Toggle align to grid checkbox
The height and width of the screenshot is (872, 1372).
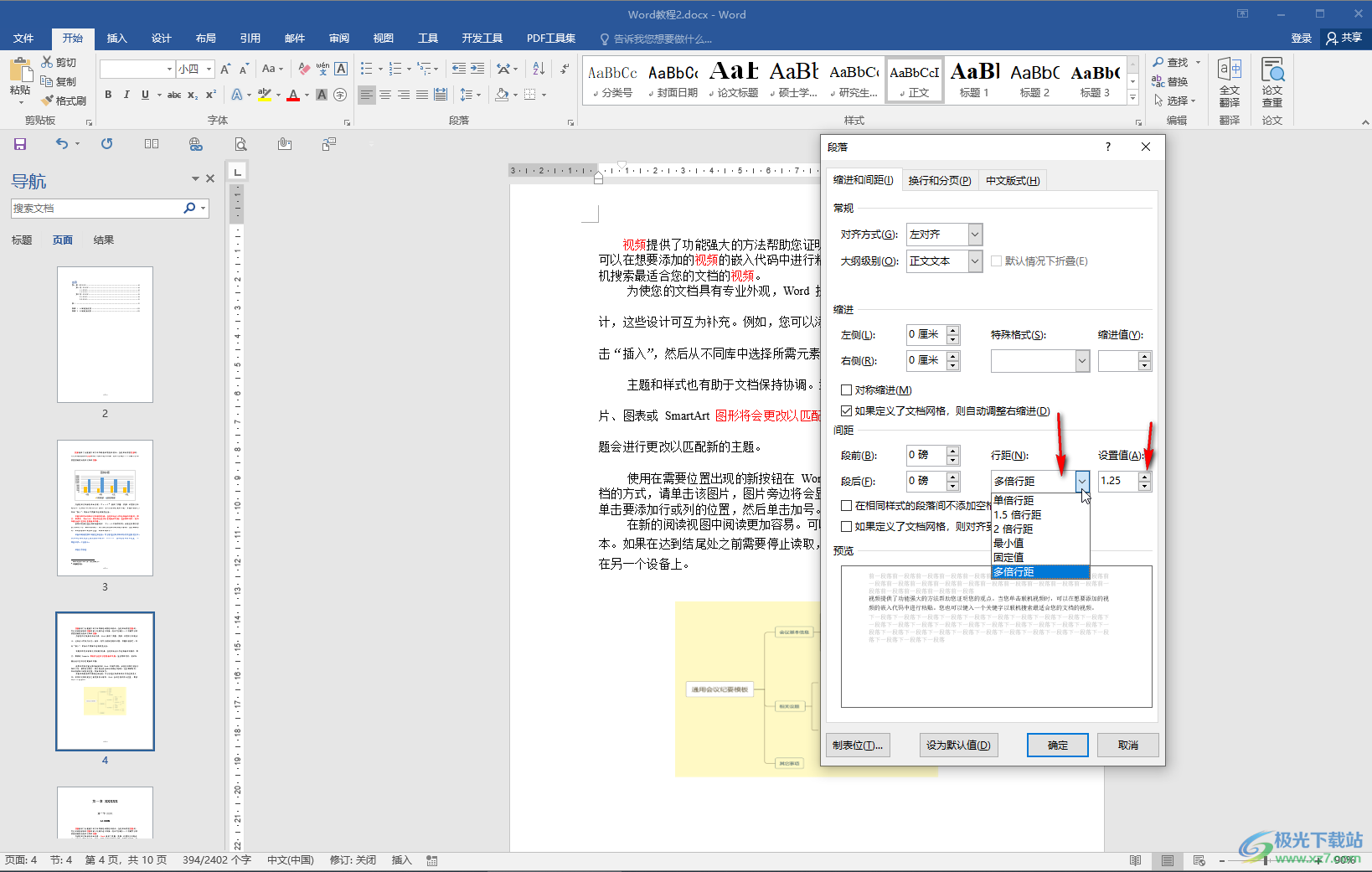(x=846, y=526)
